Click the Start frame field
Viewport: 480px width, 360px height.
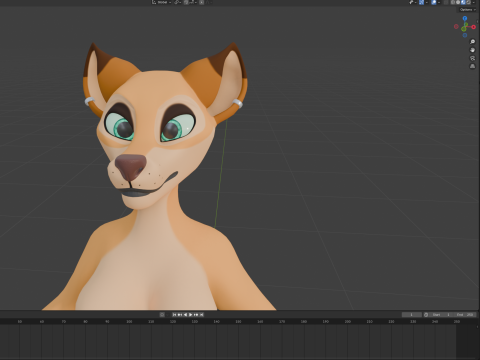(441, 315)
